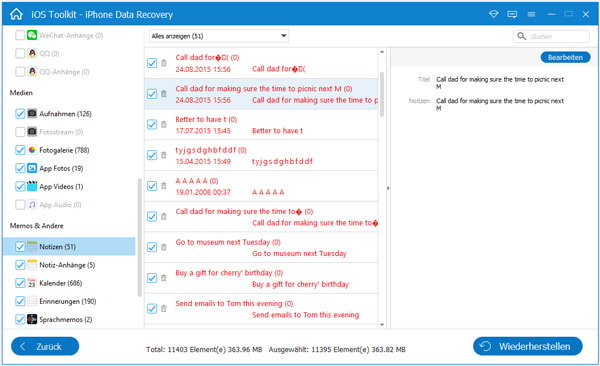
Task: Open the feedback chat icon in title bar
Action: pos(512,15)
